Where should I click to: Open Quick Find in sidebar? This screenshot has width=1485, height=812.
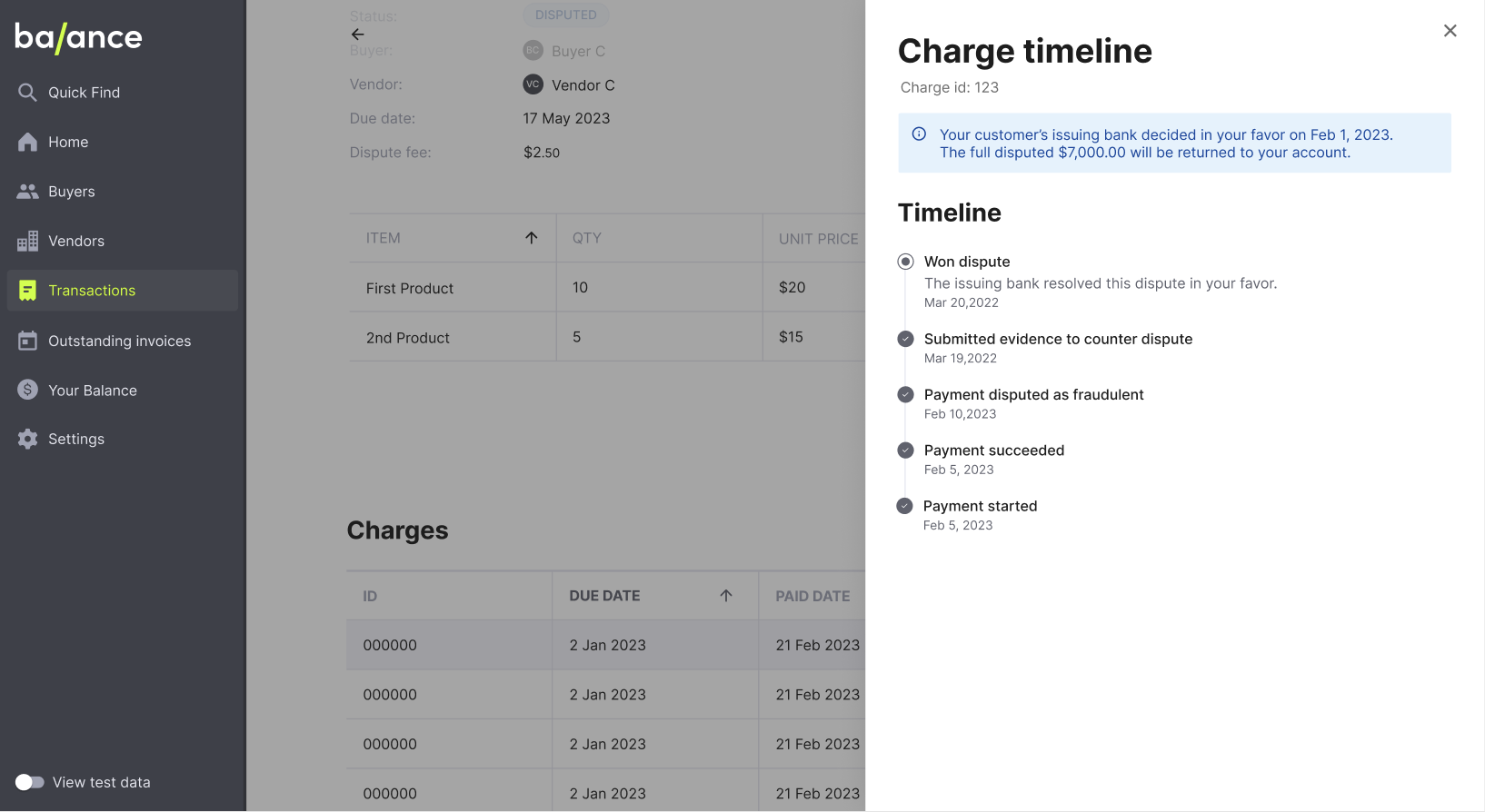pyautogui.click(x=123, y=93)
